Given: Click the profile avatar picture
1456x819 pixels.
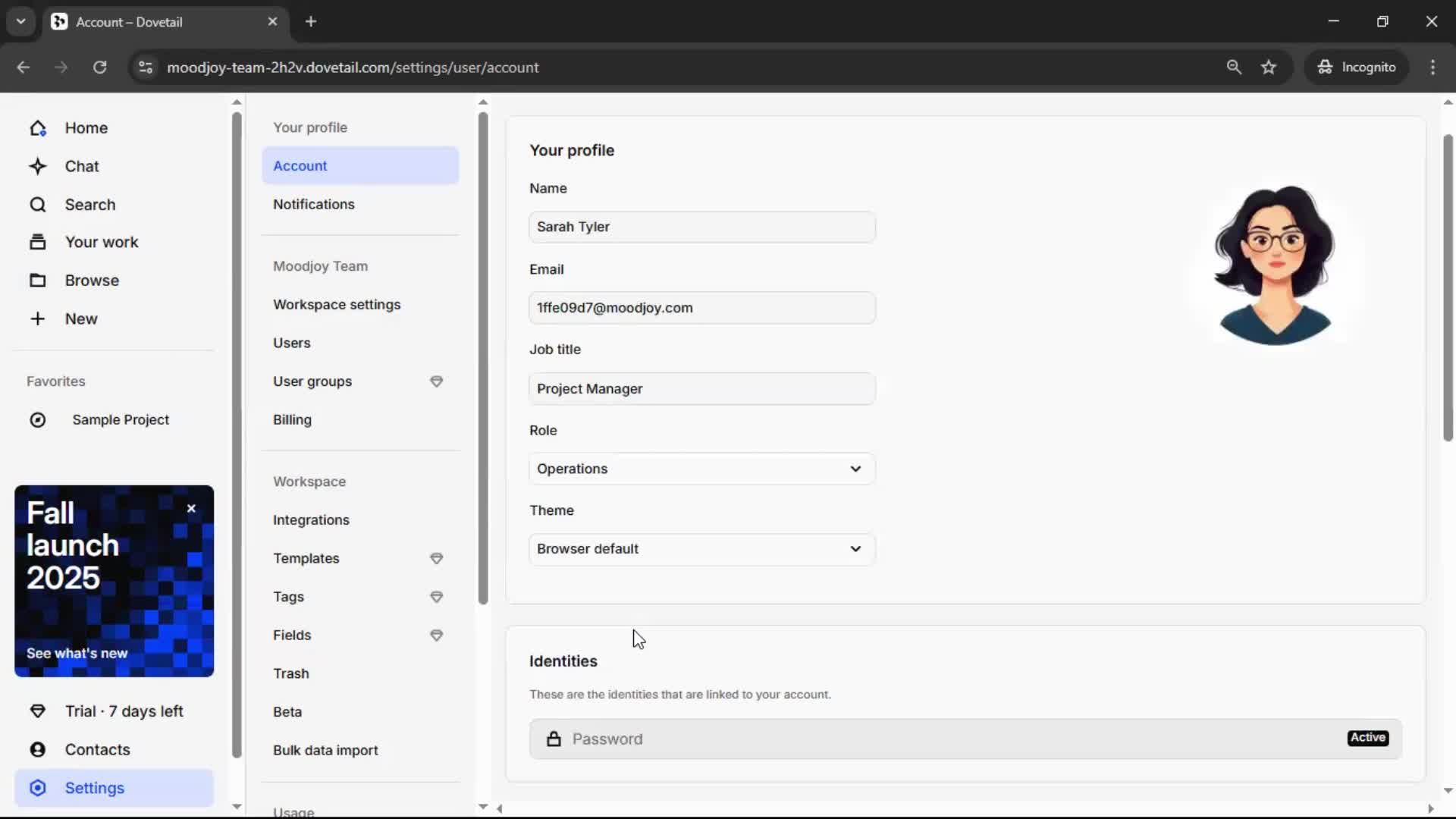Looking at the screenshot, I should coord(1276,265).
